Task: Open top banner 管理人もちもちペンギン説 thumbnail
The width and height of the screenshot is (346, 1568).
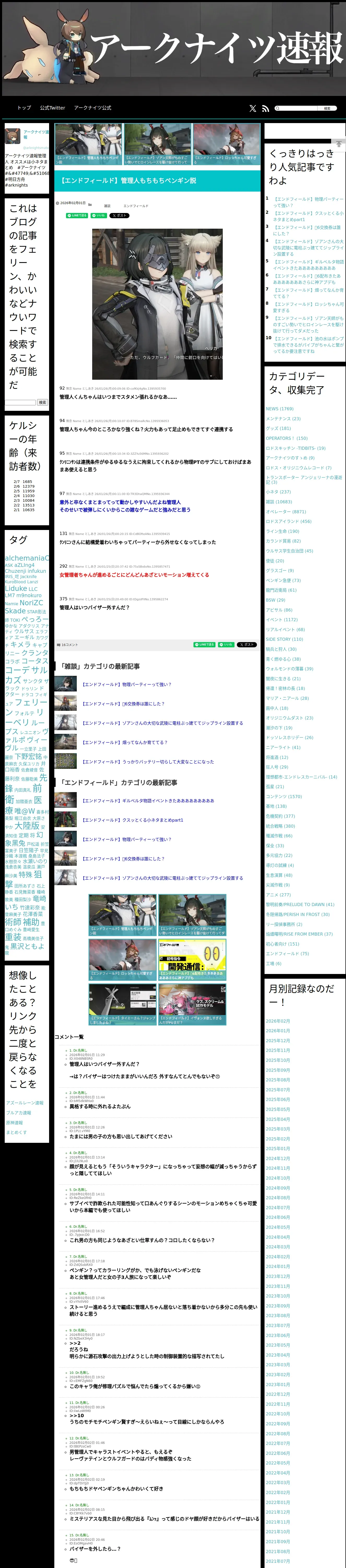Action: (88, 144)
